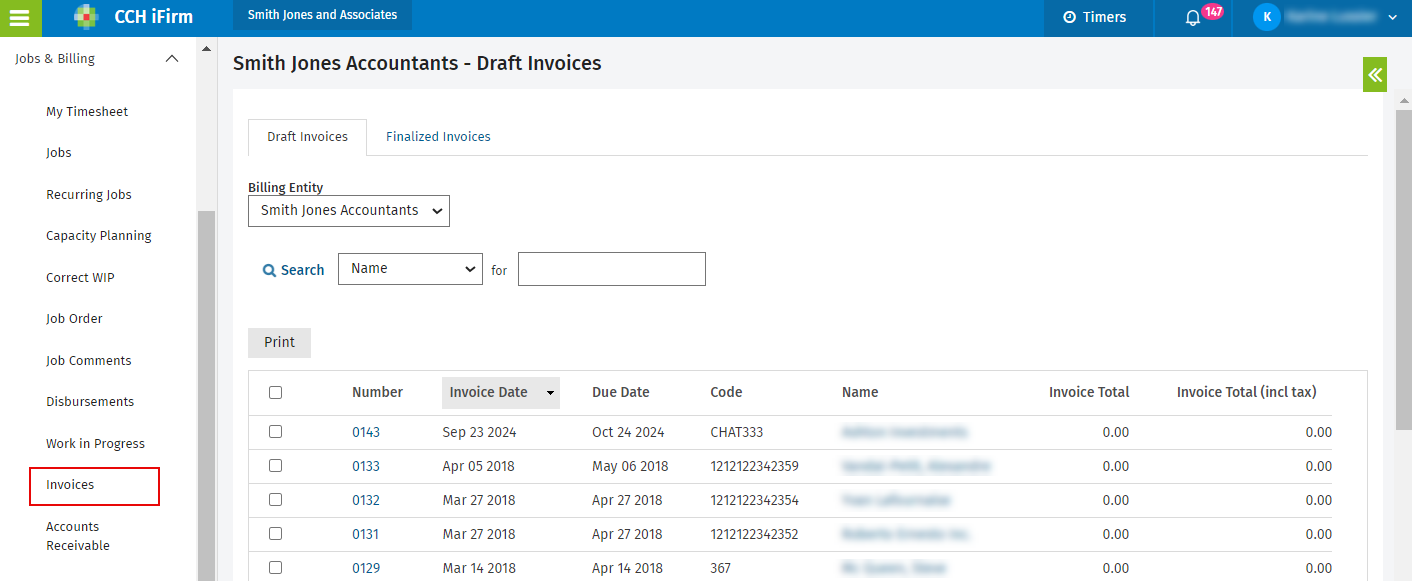
Task: Check the box for invoice 0132
Action: point(275,500)
